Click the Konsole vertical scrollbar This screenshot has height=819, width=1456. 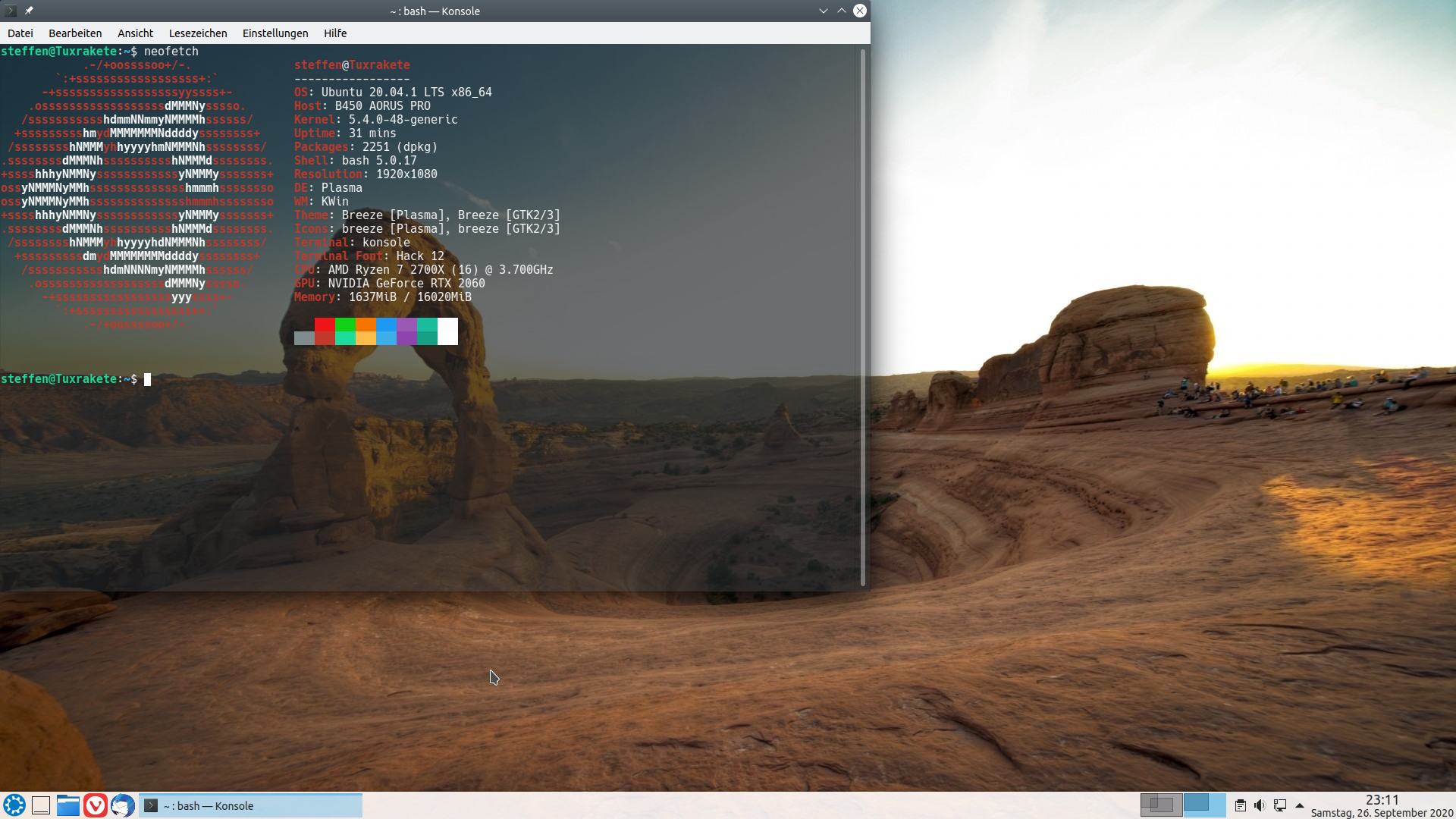(x=863, y=317)
